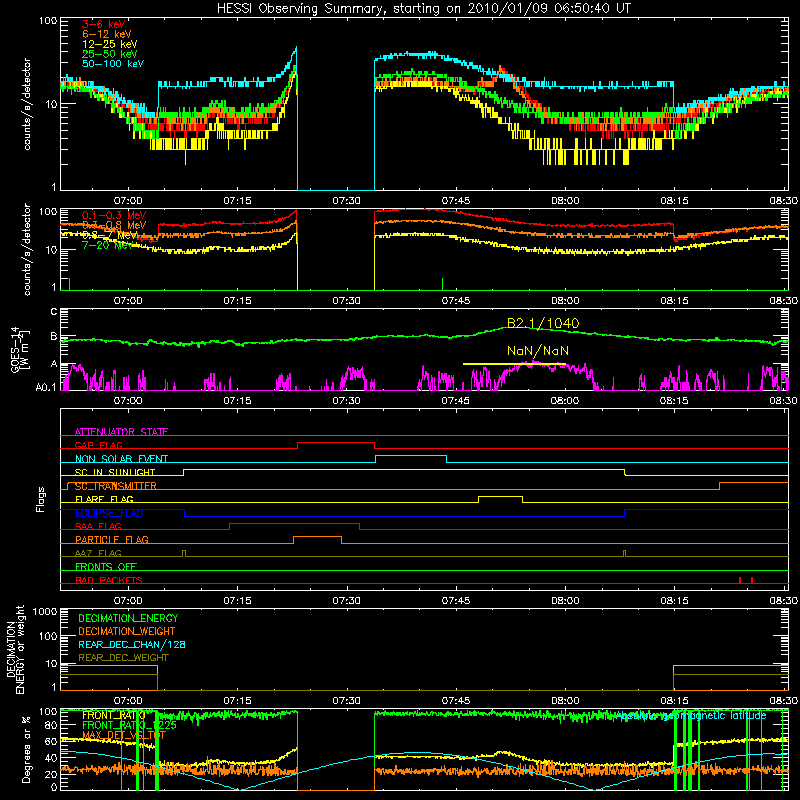This screenshot has width=800, height=800.
Task: Click the FRONT_RATIO_1225 legend label
Action: click(x=129, y=725)
